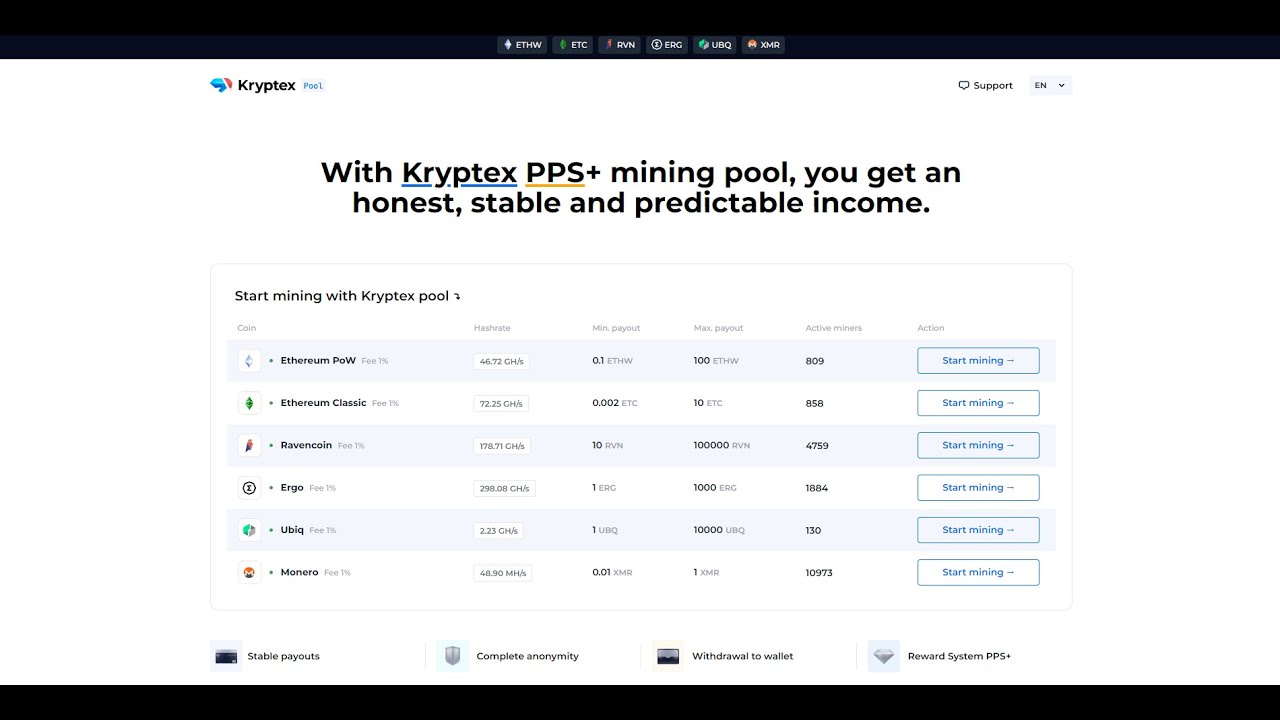Click the Monero coin icon
1280x720 pixels.
tap(249, 572)
